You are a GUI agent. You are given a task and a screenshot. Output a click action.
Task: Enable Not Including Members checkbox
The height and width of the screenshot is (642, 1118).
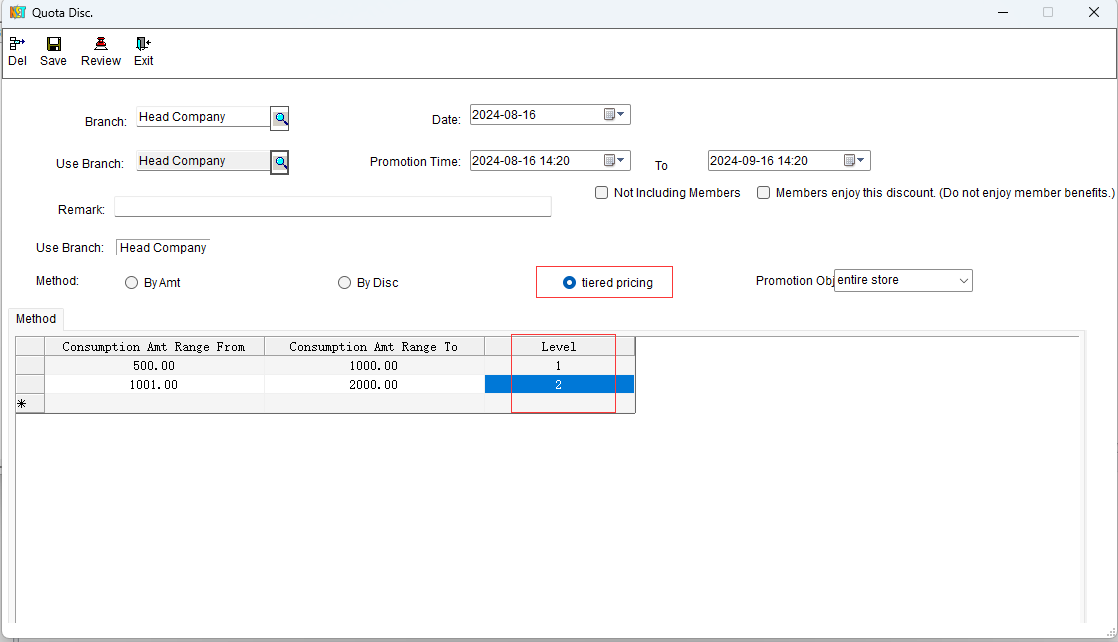click(x=602, y=193)
